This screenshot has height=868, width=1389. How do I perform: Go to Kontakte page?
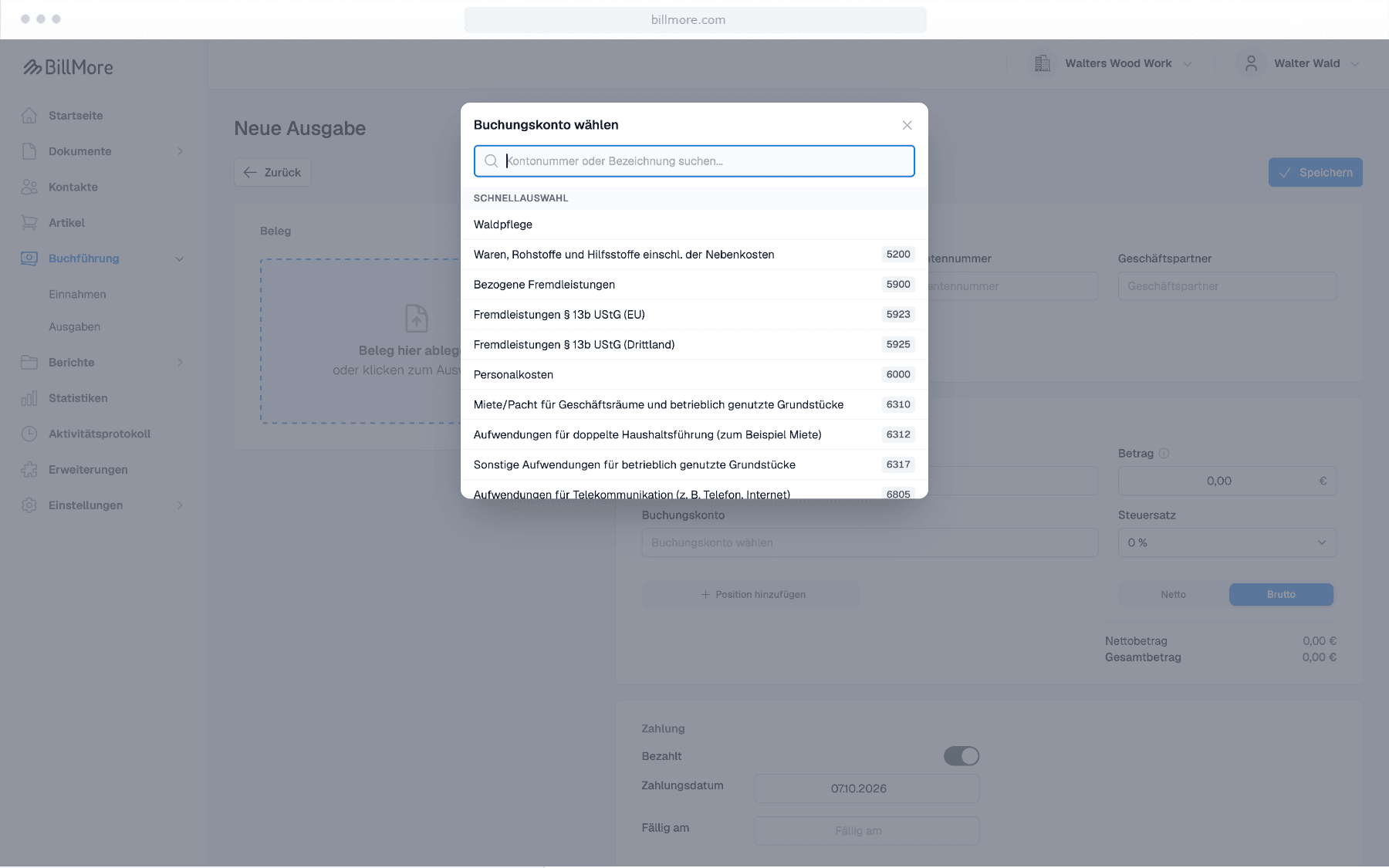click(73, 187)
